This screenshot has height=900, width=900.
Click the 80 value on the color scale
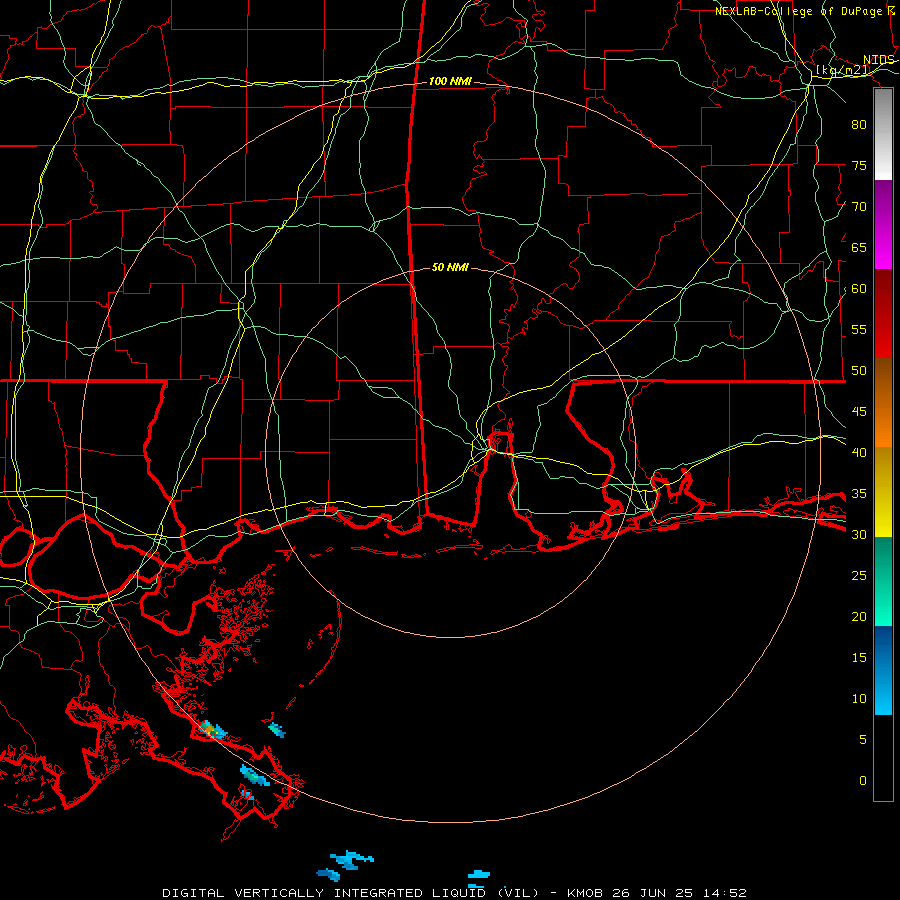click(859, 125)
